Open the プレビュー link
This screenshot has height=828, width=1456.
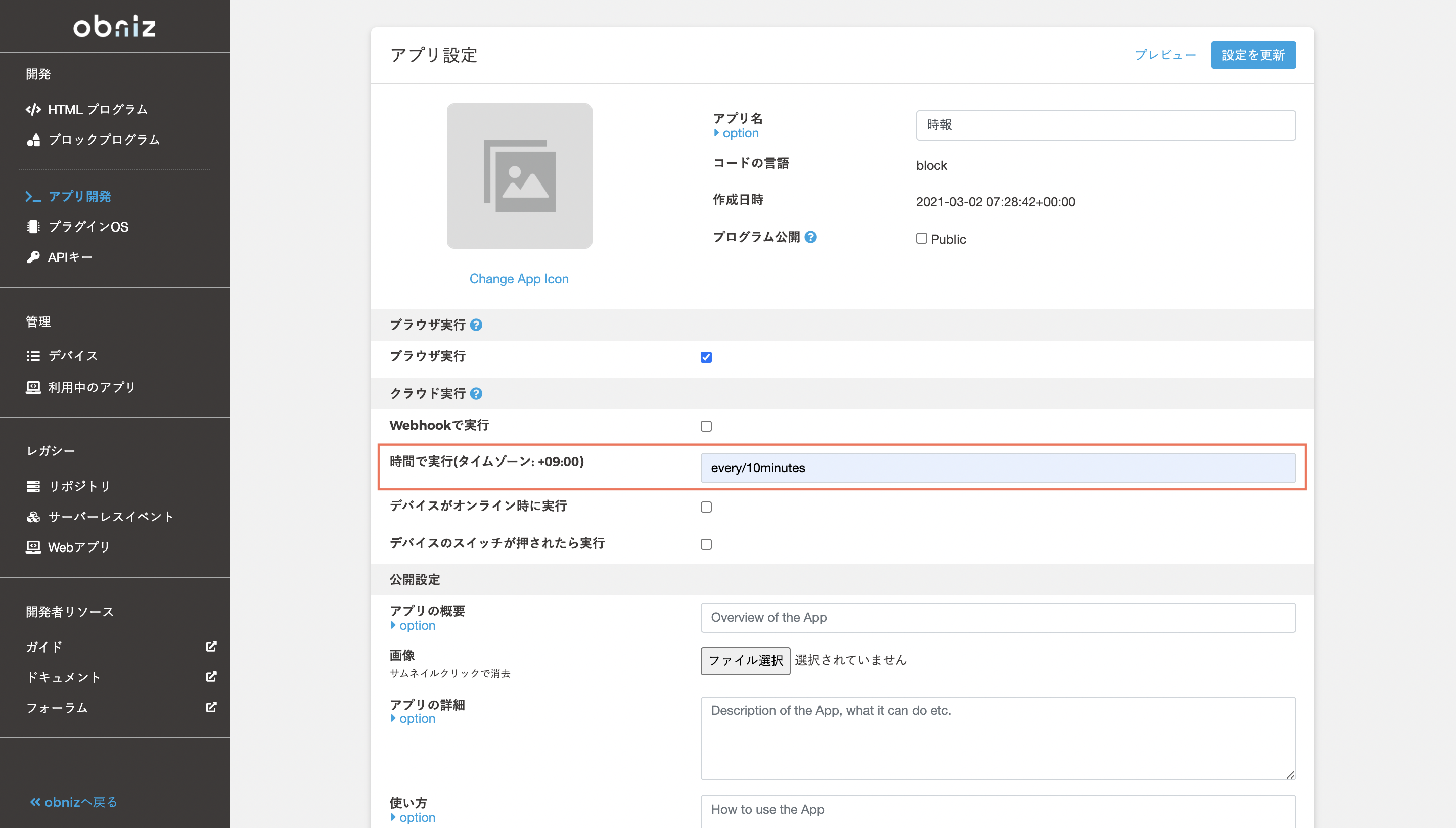pyautogui.click(x=1165, y=55)
